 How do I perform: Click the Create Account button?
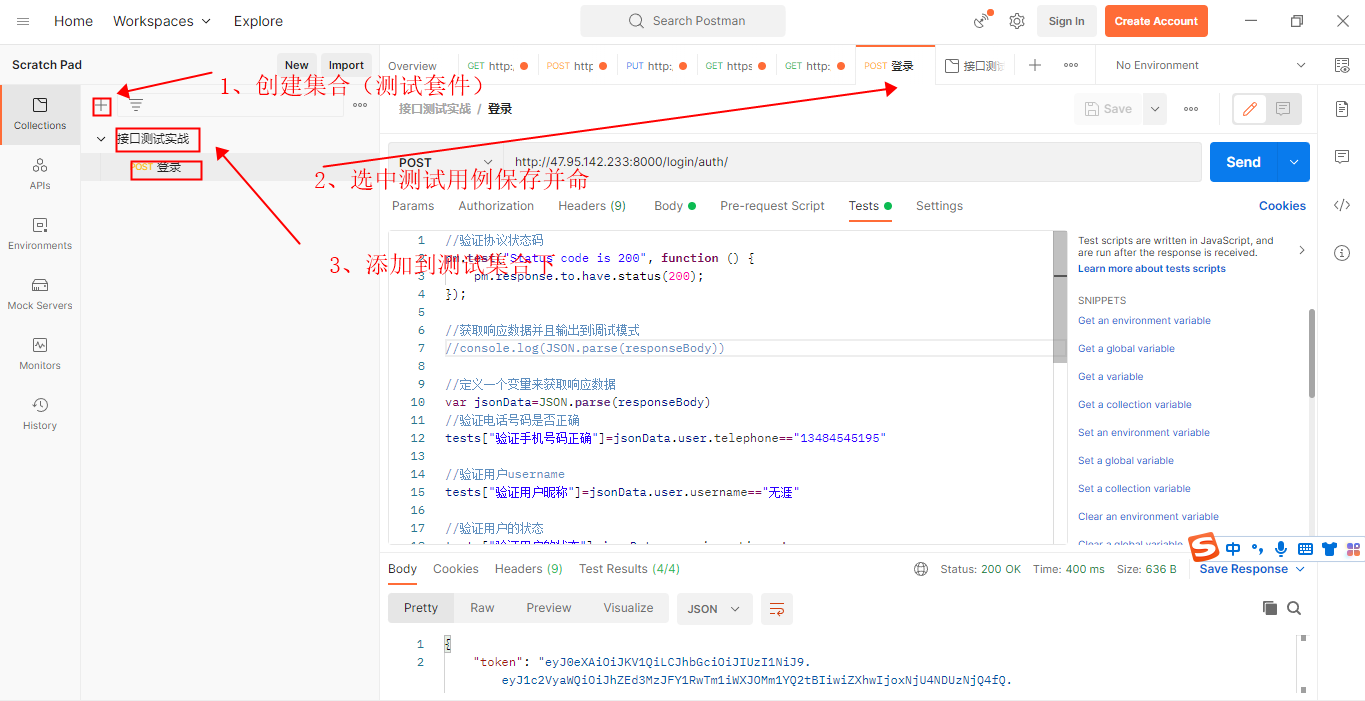(1156, 21)
